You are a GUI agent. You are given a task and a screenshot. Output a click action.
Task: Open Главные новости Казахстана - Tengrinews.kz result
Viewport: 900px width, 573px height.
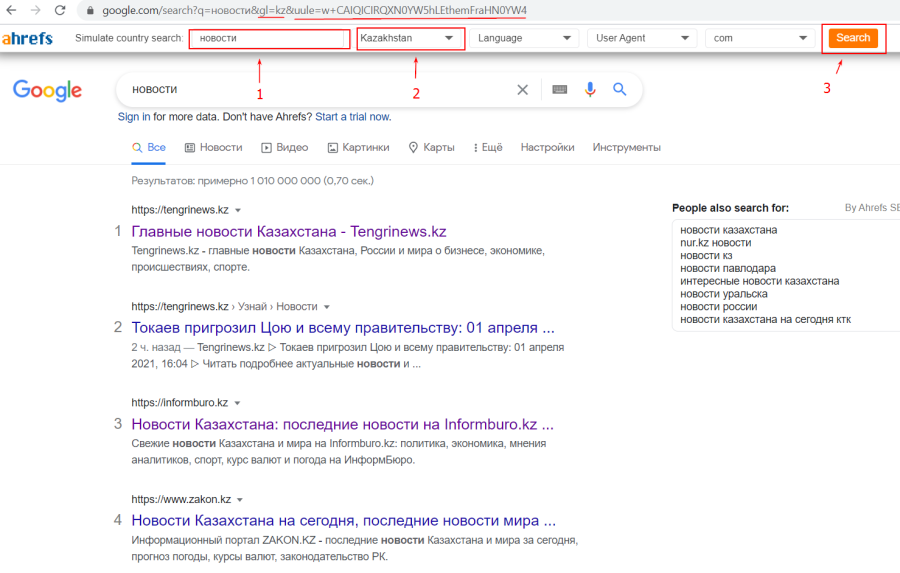289,231
